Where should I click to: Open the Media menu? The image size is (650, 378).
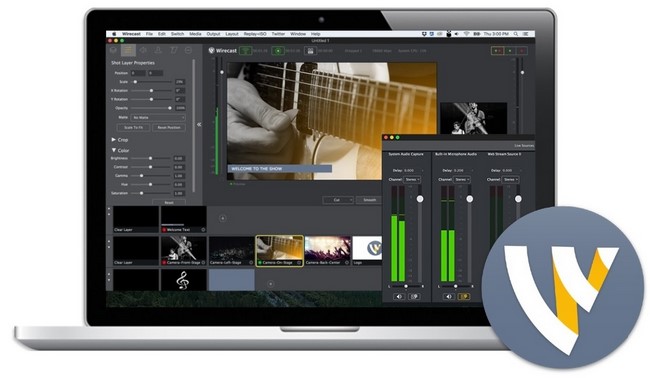click(195, 34)
